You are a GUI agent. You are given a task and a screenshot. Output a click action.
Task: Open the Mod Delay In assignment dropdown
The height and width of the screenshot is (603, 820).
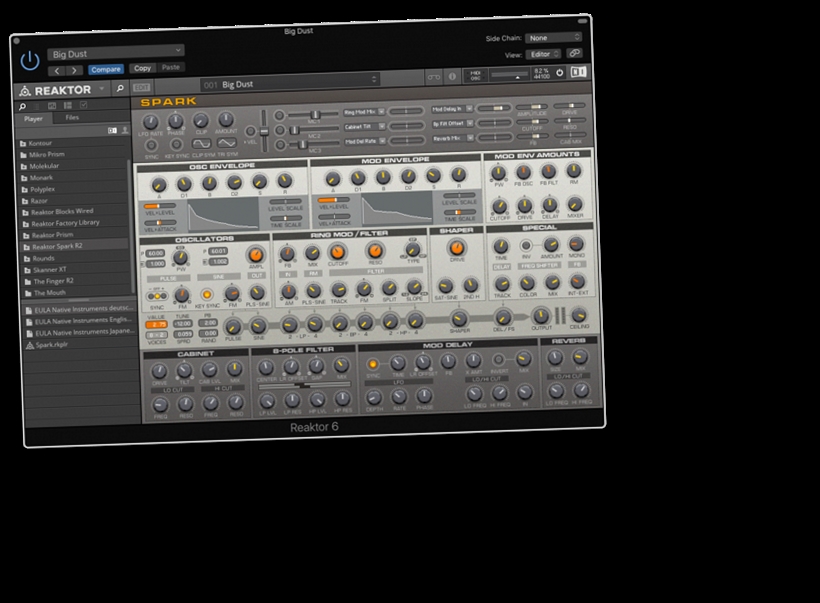(452, 109)
